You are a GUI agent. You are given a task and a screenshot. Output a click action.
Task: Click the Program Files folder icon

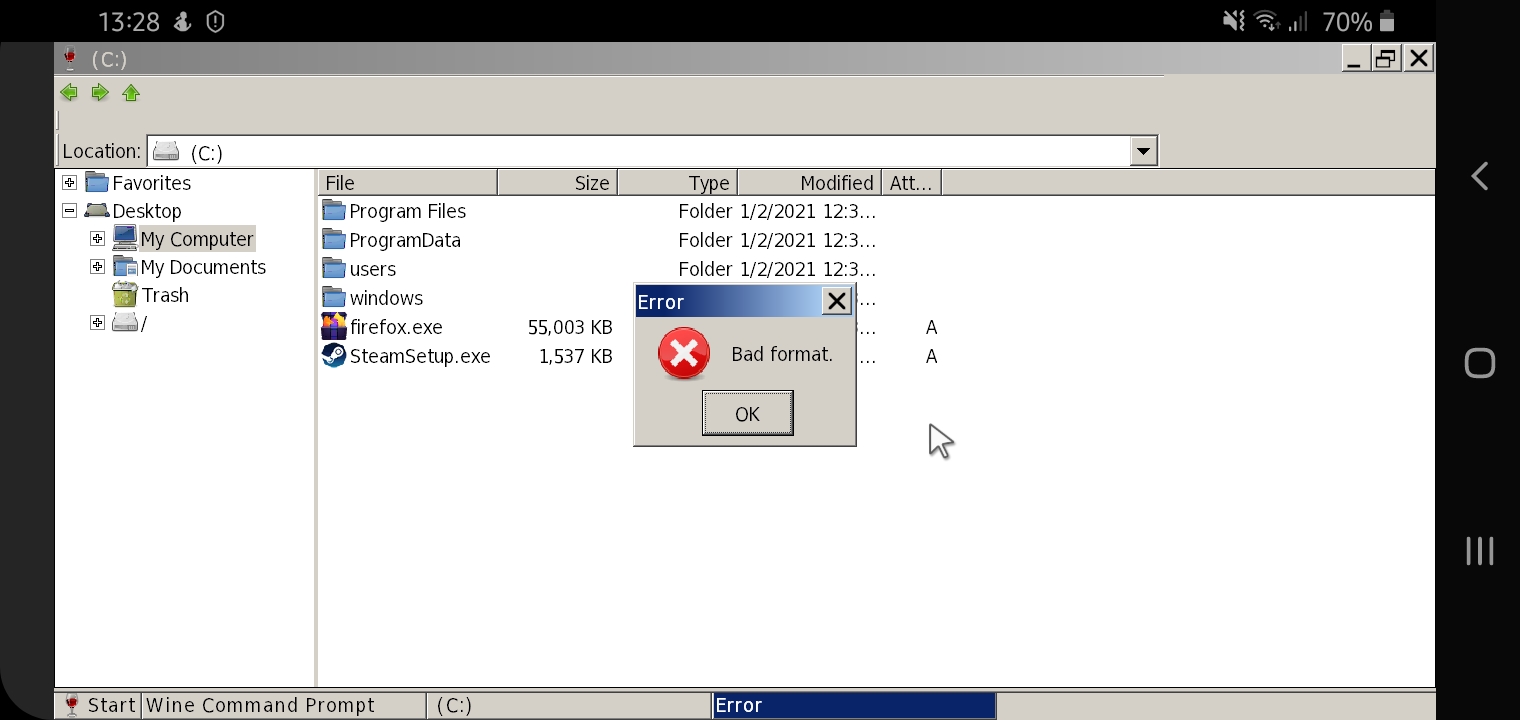click(x=334, y=211)
